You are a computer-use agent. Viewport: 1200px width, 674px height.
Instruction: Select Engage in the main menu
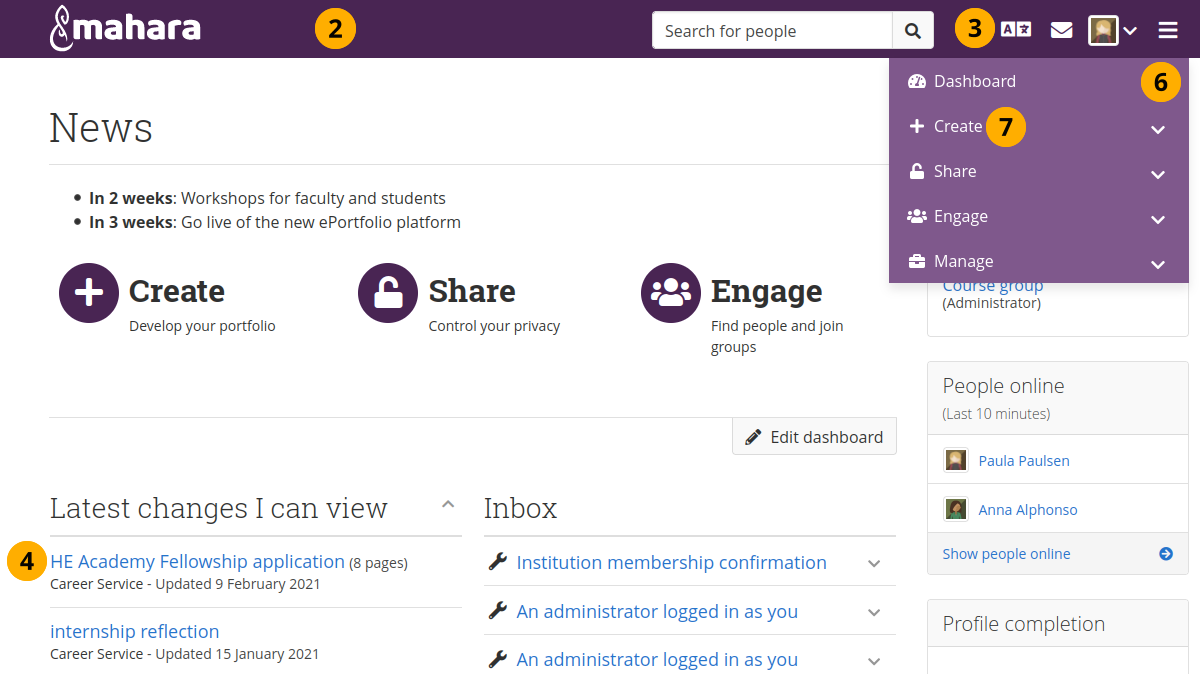(960, 216)
